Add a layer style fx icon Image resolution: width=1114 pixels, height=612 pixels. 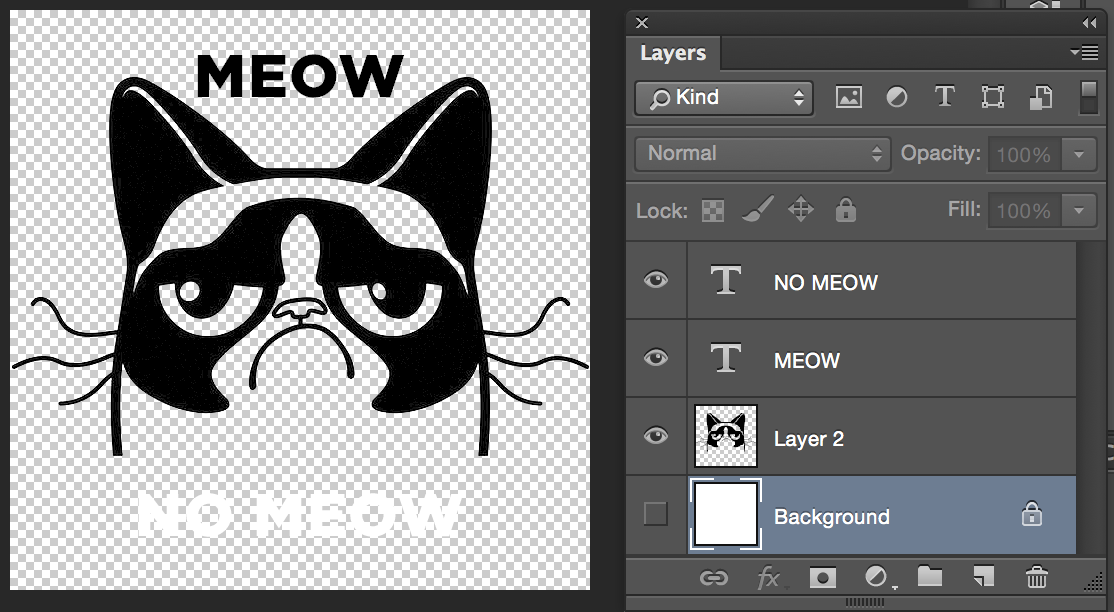(769, 577)
